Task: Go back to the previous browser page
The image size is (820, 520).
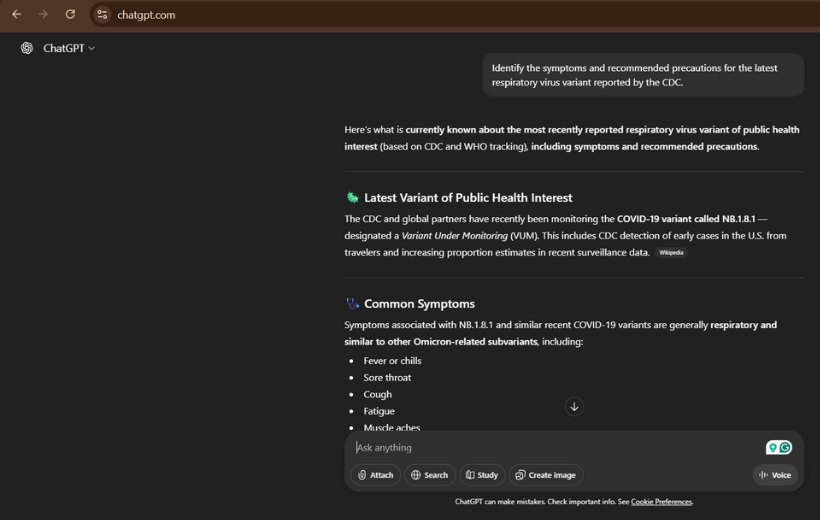Action: 16,14
